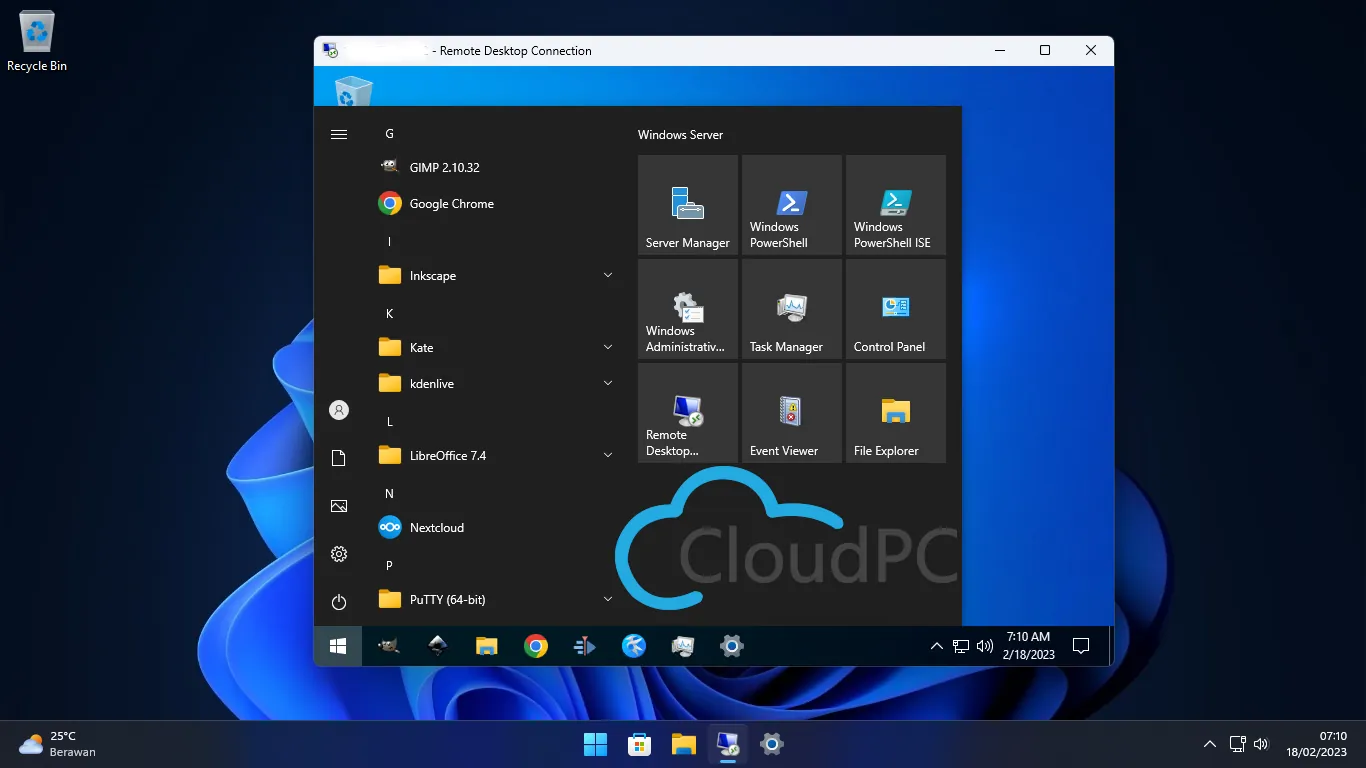This screenshot has height=768, width=1366.
Task: Open remote Action Center notifications icon
Action: 1081,646
